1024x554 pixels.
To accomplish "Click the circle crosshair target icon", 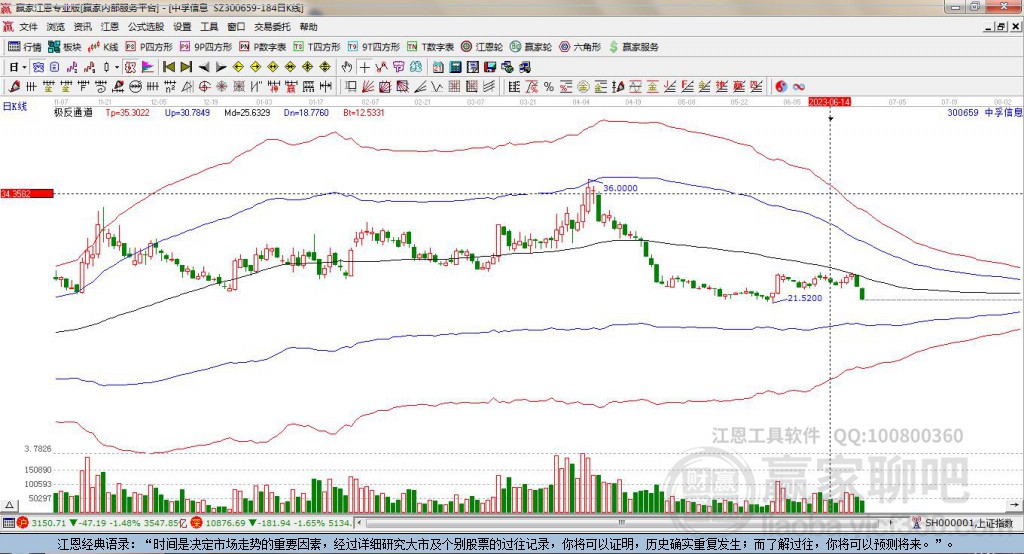I will [204, 86].
